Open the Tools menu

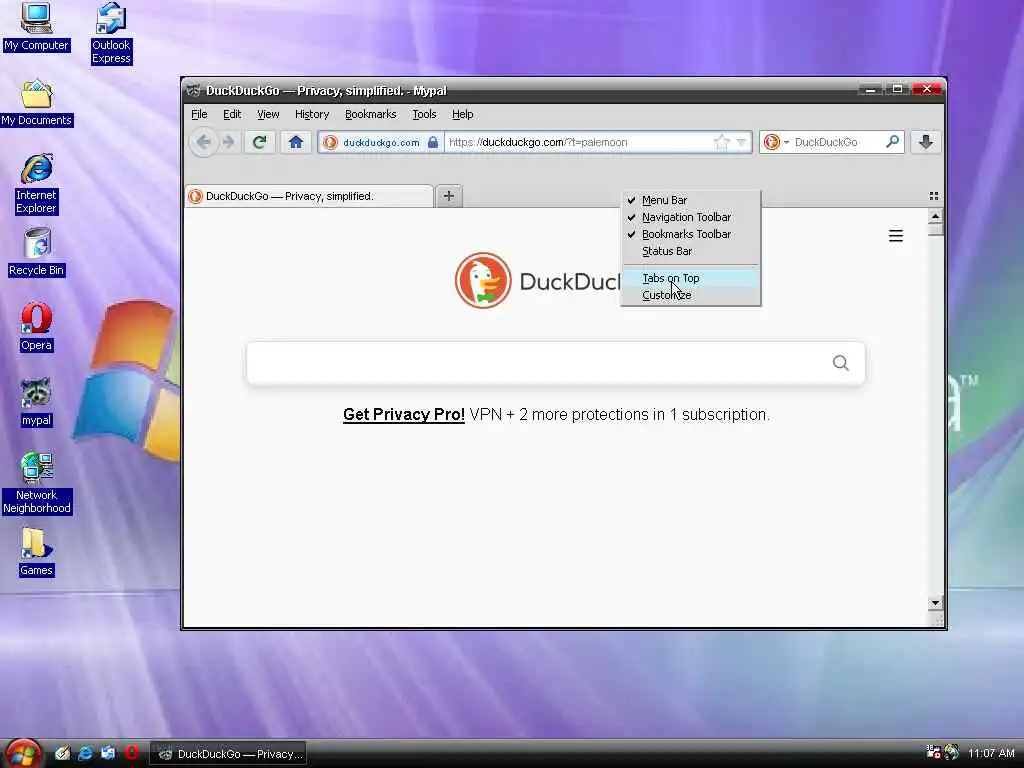point(424,114)
